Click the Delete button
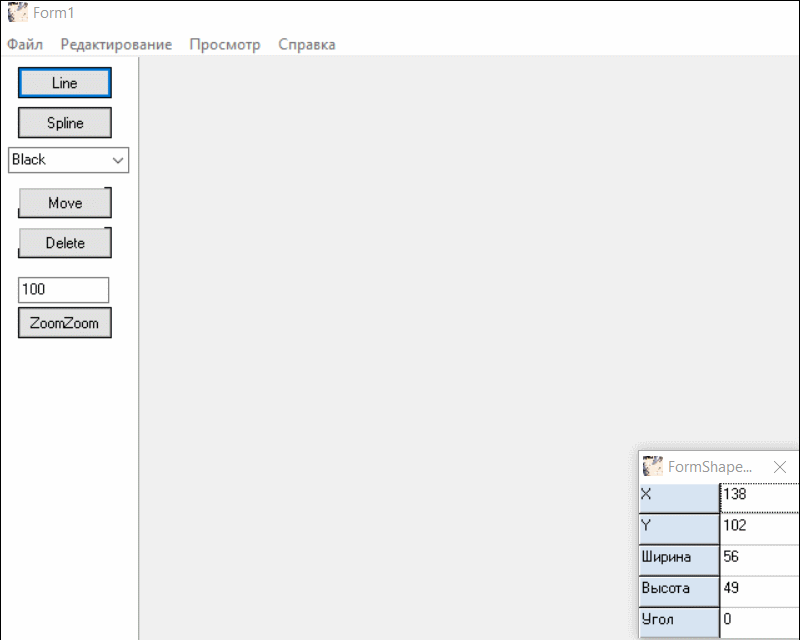Image resolution: width=800 pixels, height=640 pixels. coord(65,242)
